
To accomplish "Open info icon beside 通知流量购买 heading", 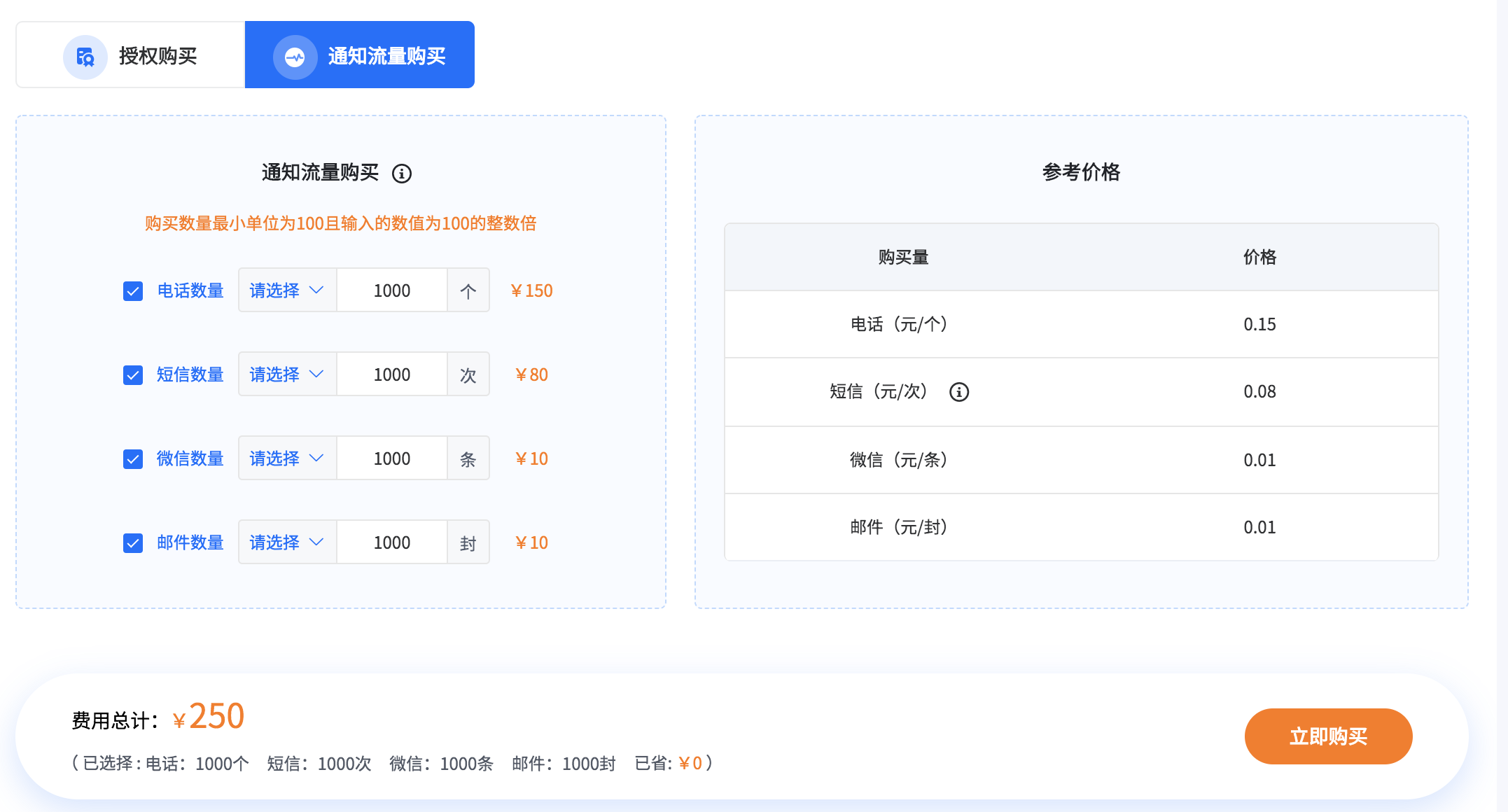I will (402, 173).
